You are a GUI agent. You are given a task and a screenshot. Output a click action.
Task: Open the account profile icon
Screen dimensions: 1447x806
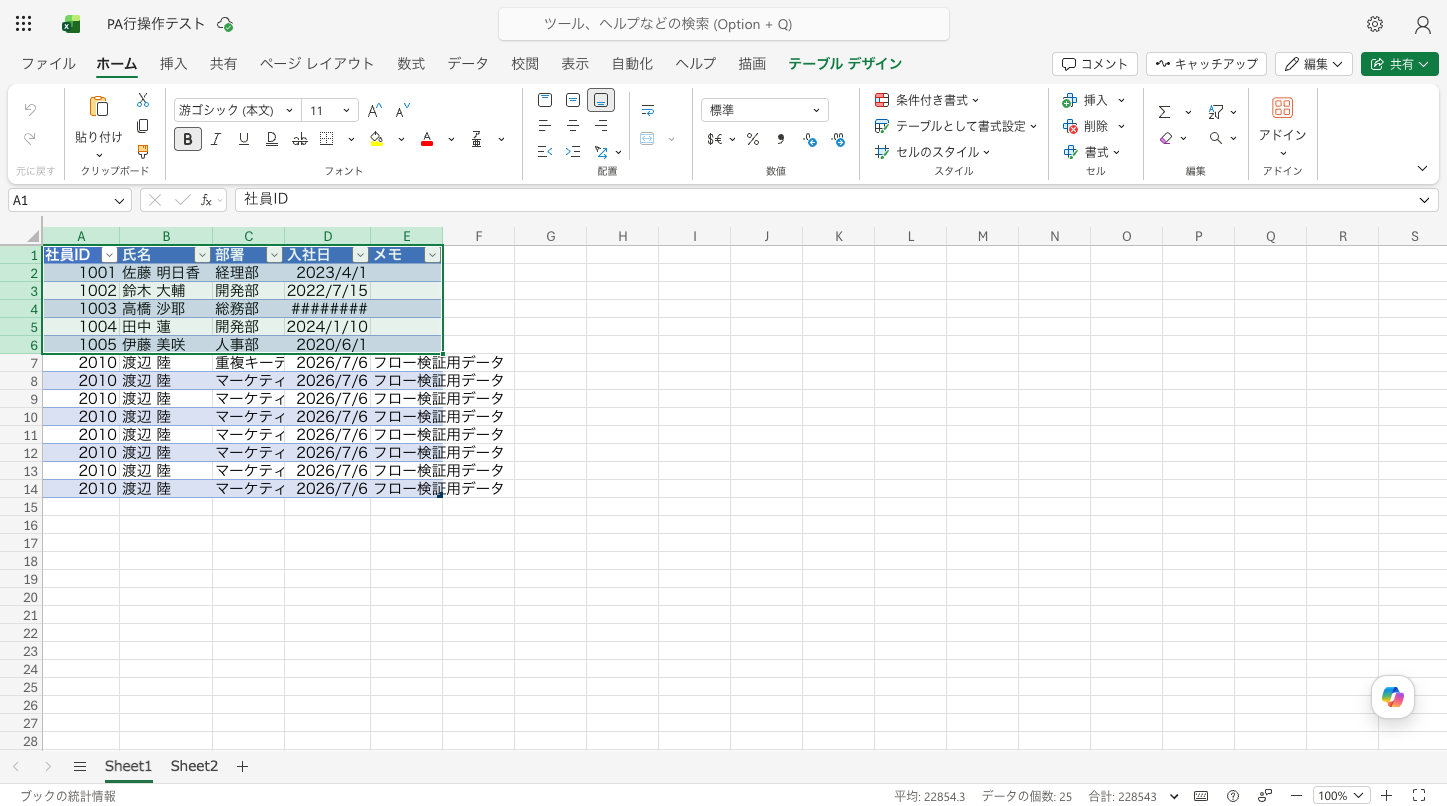tap(1422, 24)
